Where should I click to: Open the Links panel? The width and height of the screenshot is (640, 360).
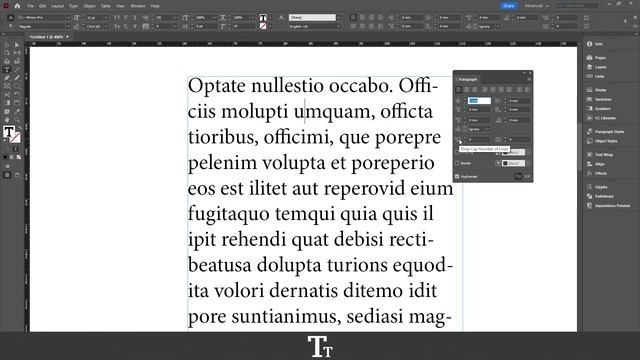(x=596, y=76)
